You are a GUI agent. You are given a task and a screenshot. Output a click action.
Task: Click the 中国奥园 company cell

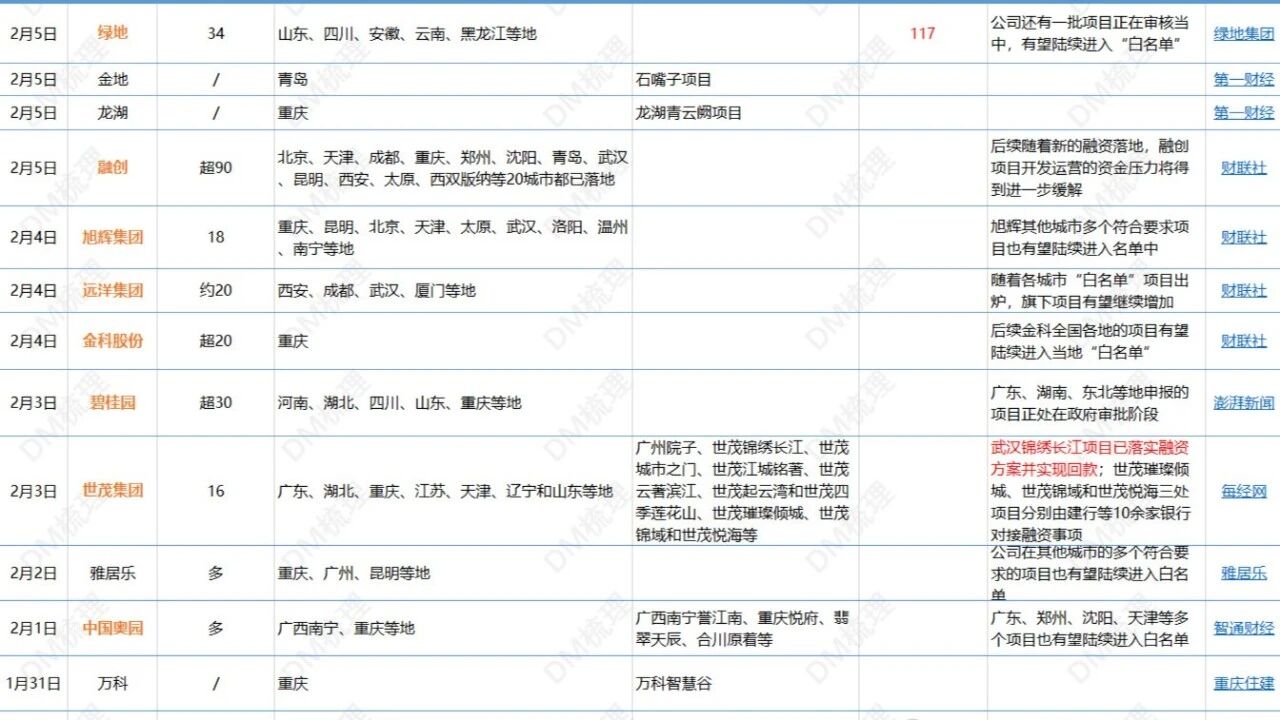pyautogui.click(x=113, y=628)
